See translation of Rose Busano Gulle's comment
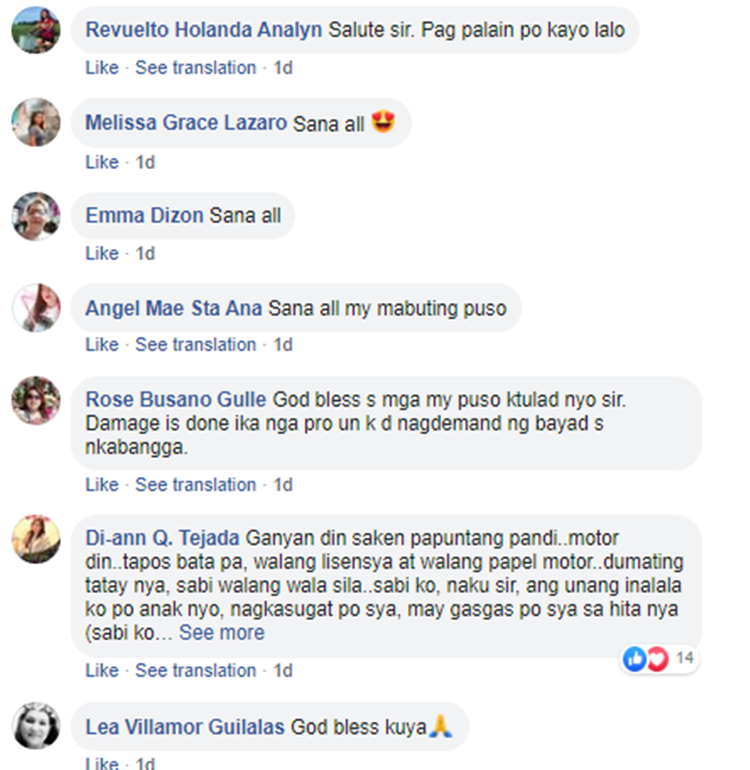Screen dimensions: 750x770 pos(195,484)
